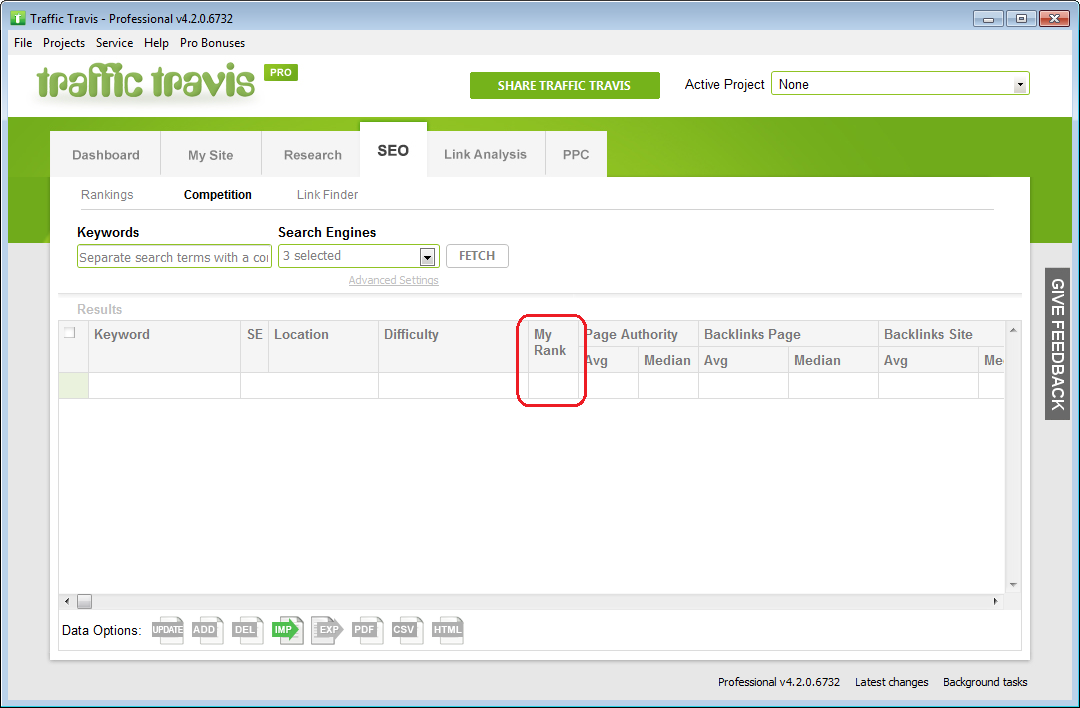The image size is (1080, 708).
Task: Select the SEO tab
Action: 393,150
